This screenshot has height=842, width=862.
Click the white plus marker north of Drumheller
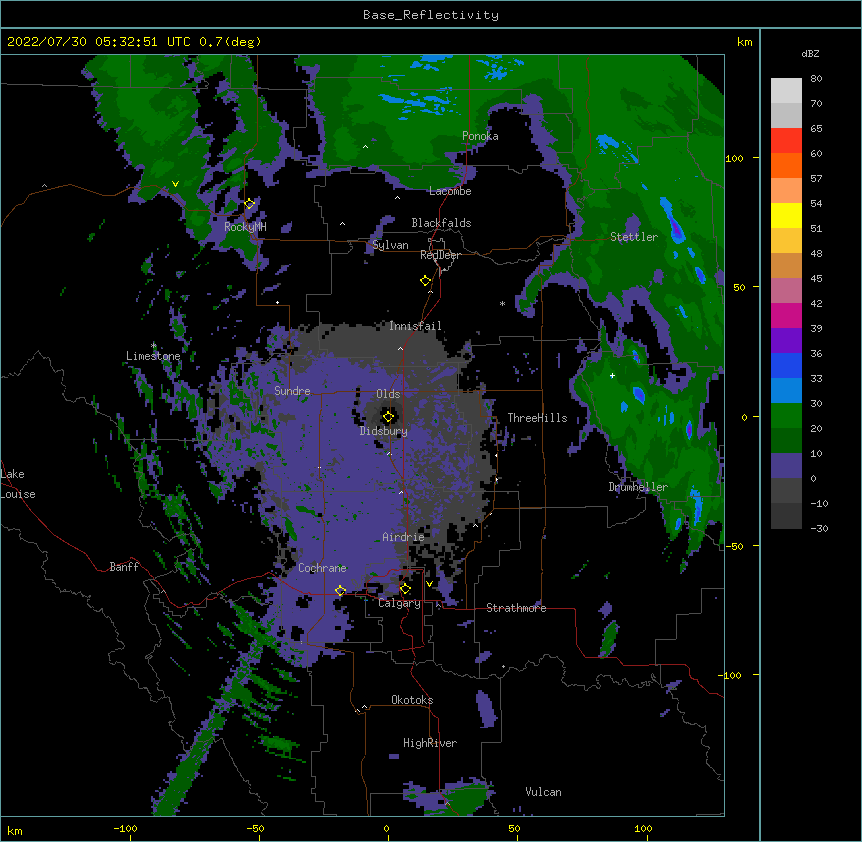click(612, 375)
